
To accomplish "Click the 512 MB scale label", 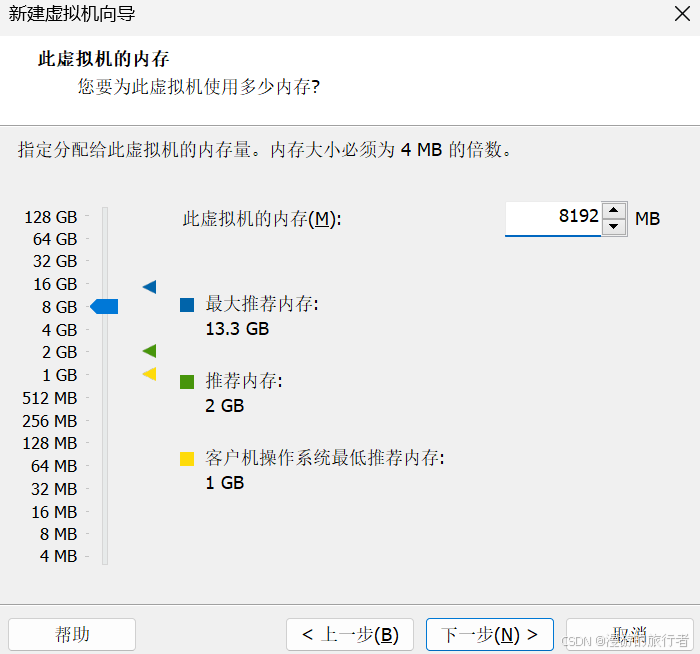I will point(50,398).
